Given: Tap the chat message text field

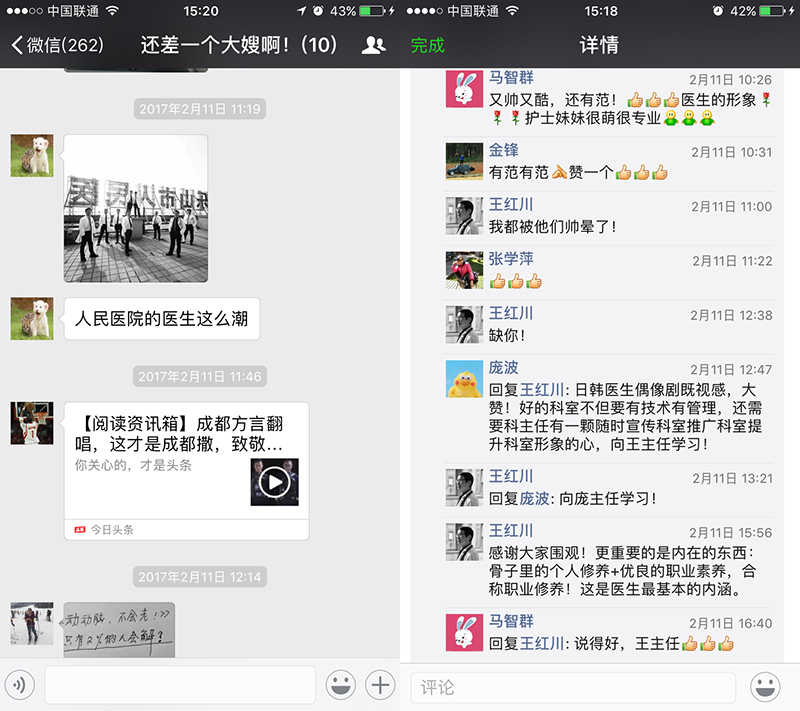Looking at the screenshot, I should [x=180, y=685].
